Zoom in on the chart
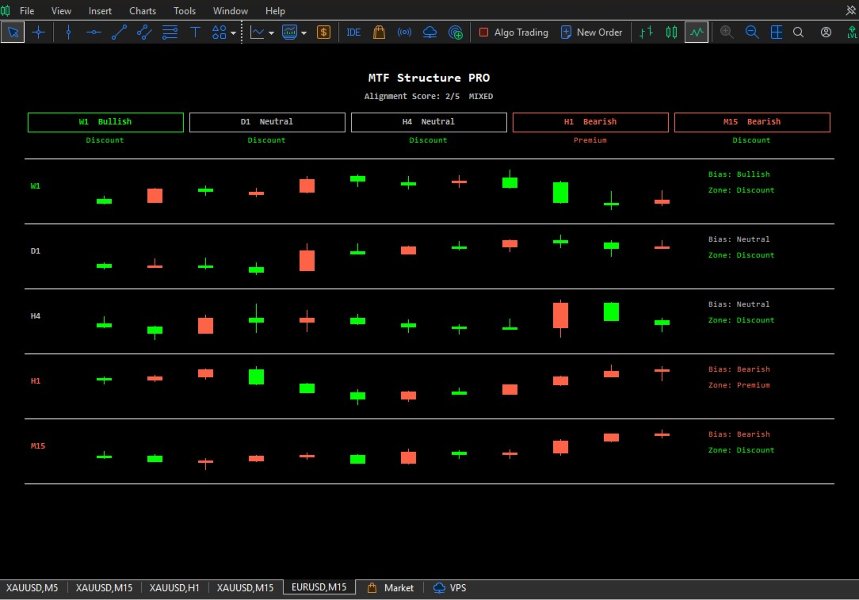 coord(727,32)
